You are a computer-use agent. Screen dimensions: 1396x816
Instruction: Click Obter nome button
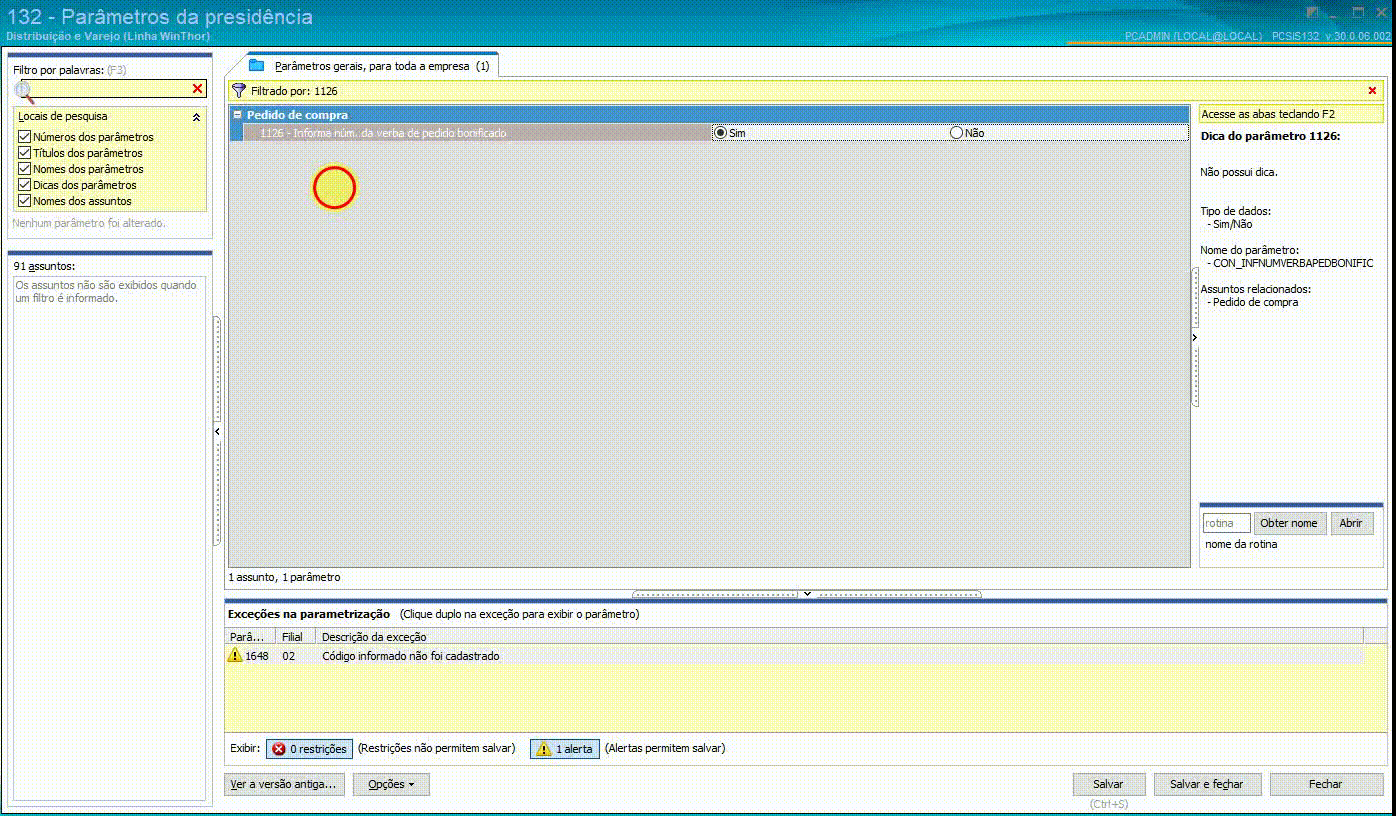[1289, 523]
